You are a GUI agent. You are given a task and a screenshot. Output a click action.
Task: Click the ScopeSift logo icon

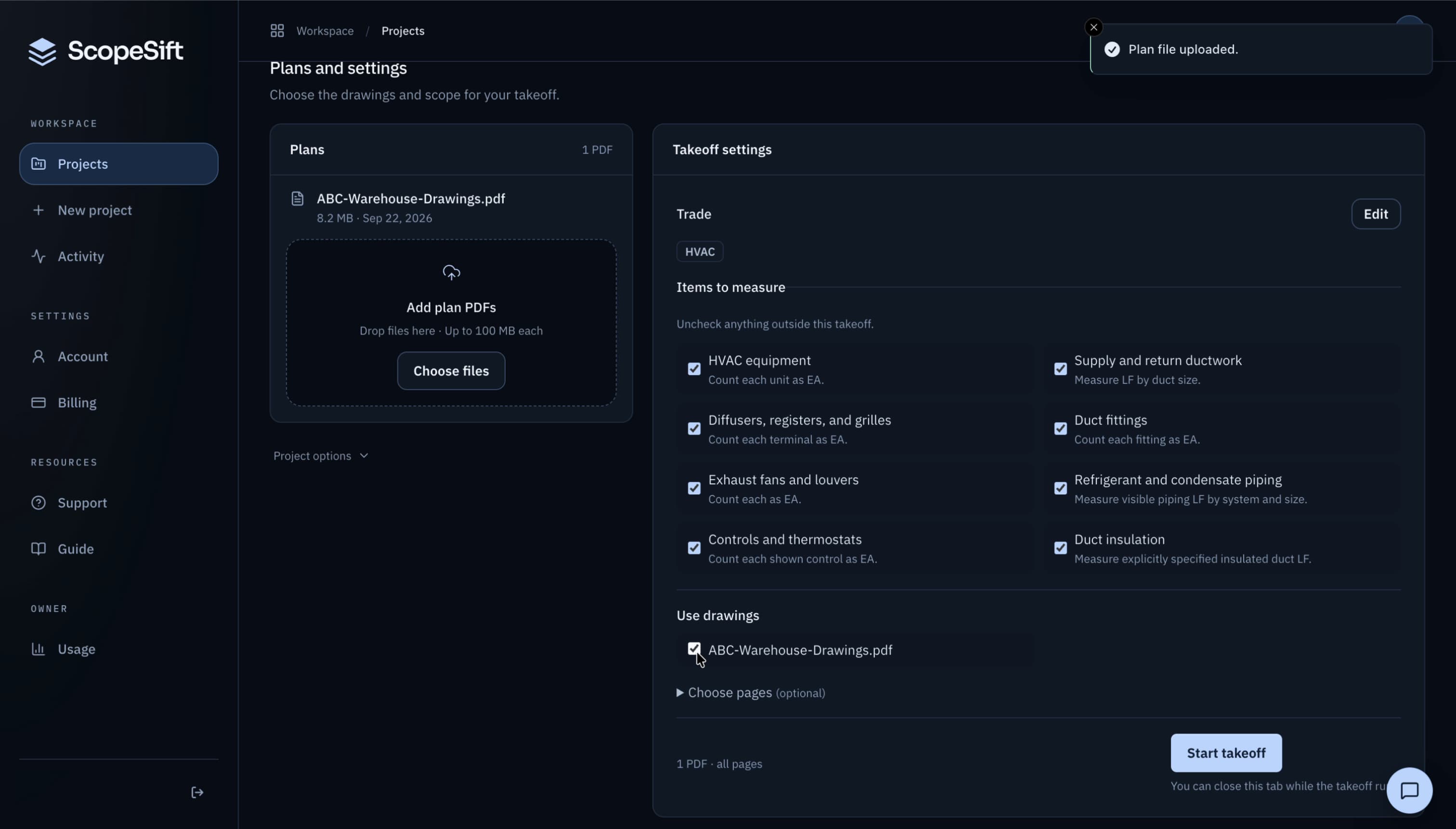pos(42,52)
